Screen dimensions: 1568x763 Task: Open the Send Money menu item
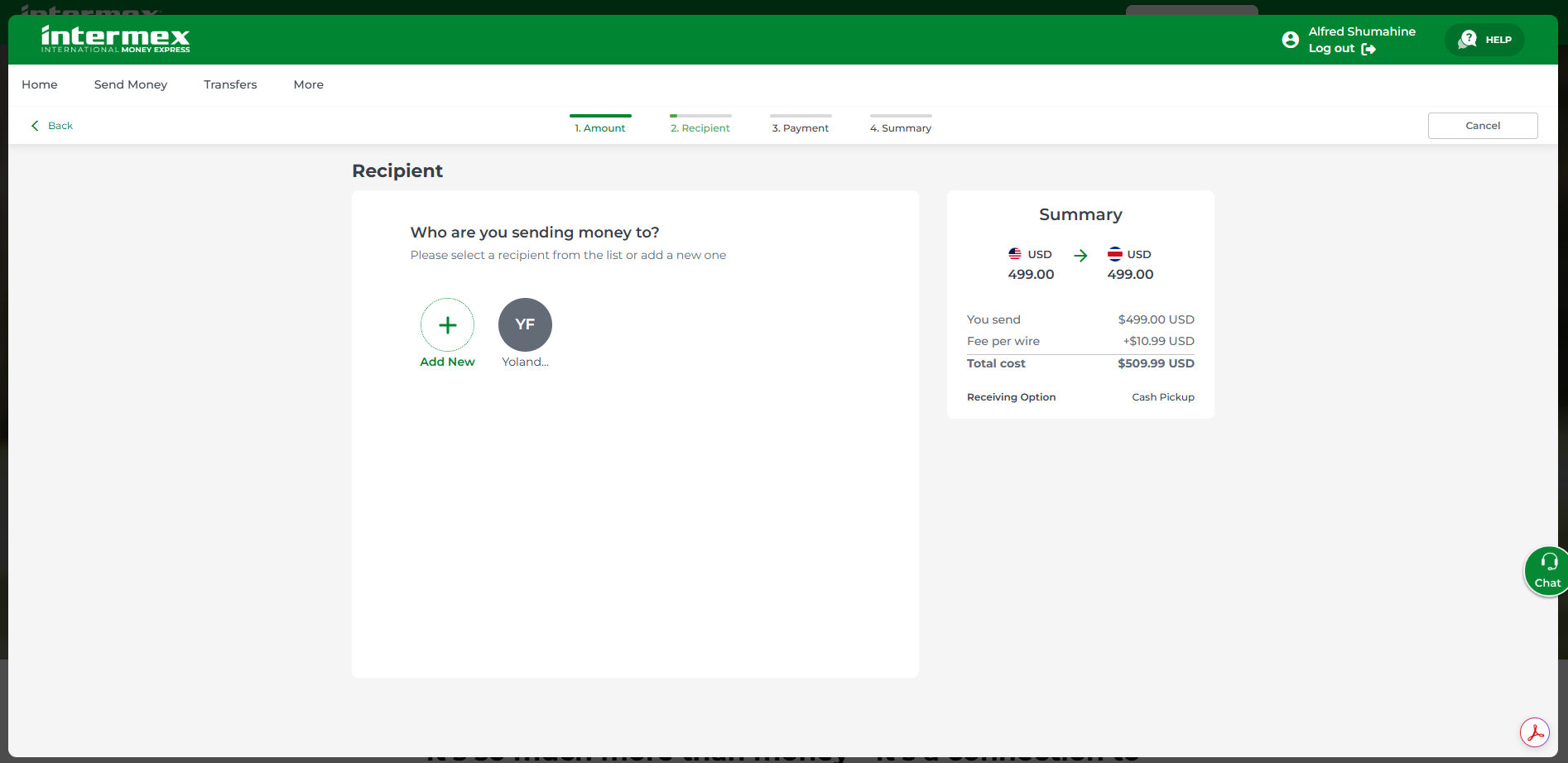[131, 84]
